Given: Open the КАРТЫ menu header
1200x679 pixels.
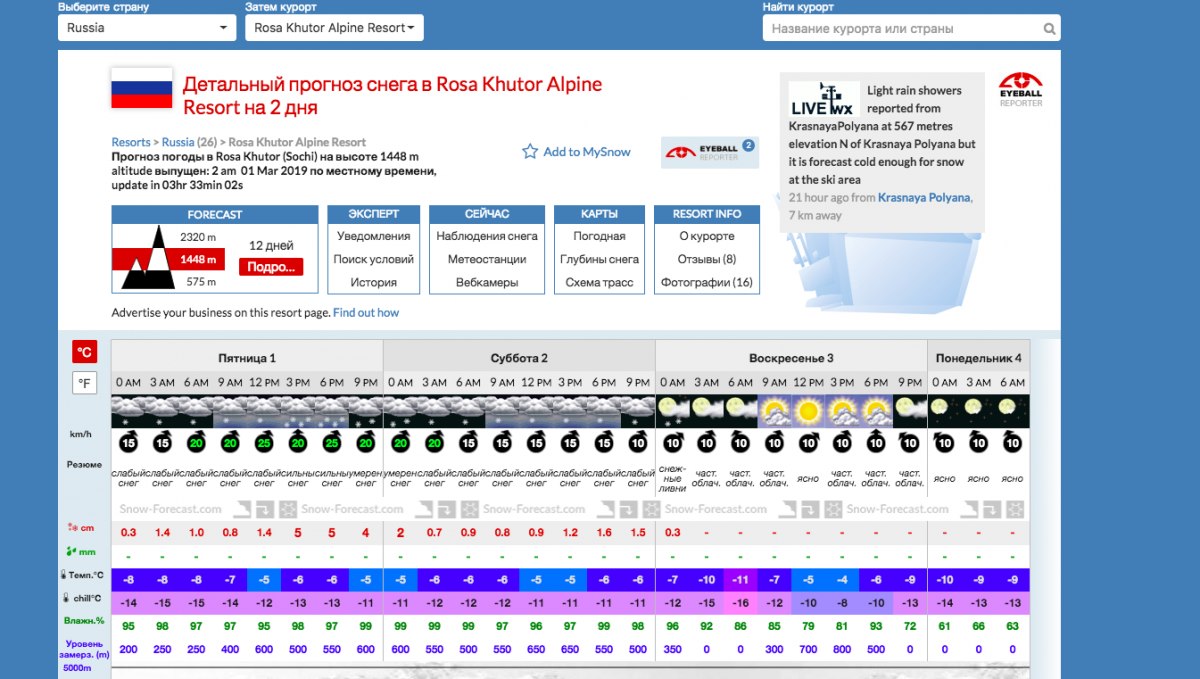Looking at the screenshot, I should point(599,215).
